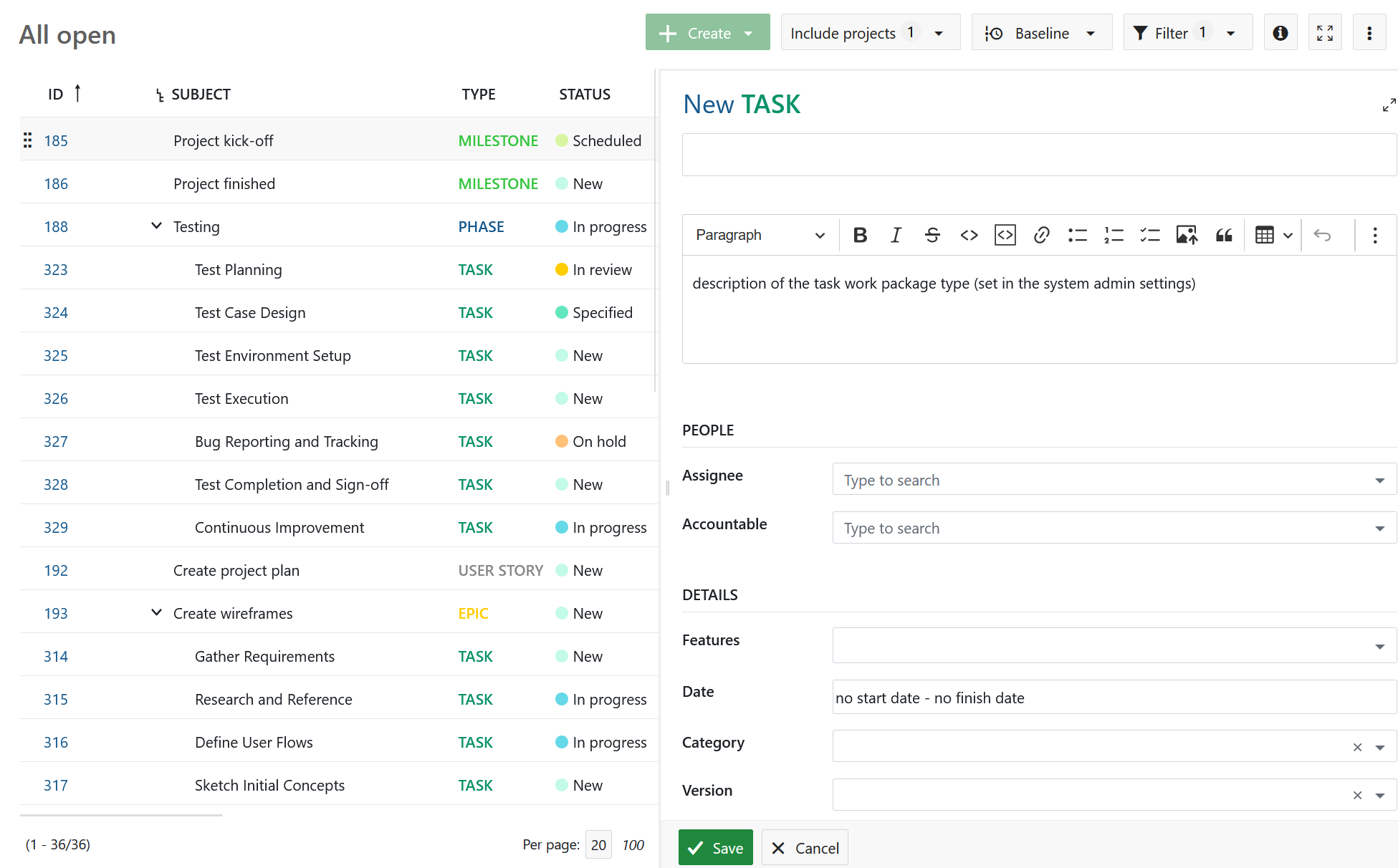Insert inline code formatting
This screenshot has width=1398, height=868.
969,235
